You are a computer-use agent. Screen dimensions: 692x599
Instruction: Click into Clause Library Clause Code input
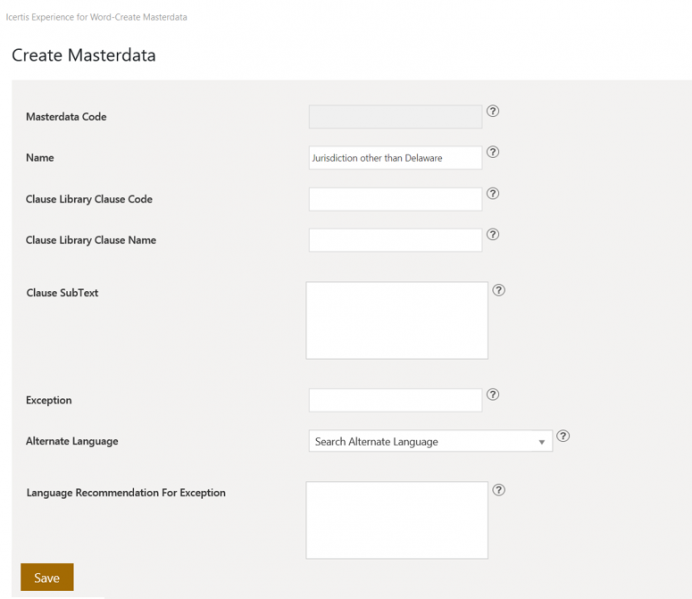pos(395,199)
